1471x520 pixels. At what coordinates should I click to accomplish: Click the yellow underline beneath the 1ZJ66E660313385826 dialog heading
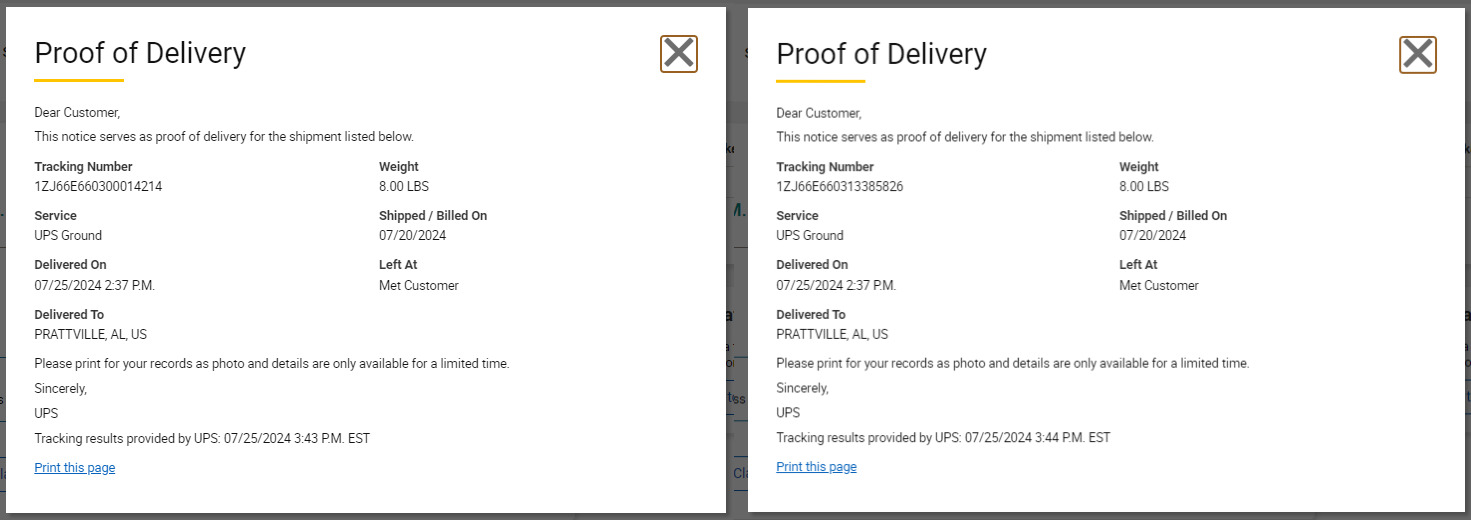(820, 80)
